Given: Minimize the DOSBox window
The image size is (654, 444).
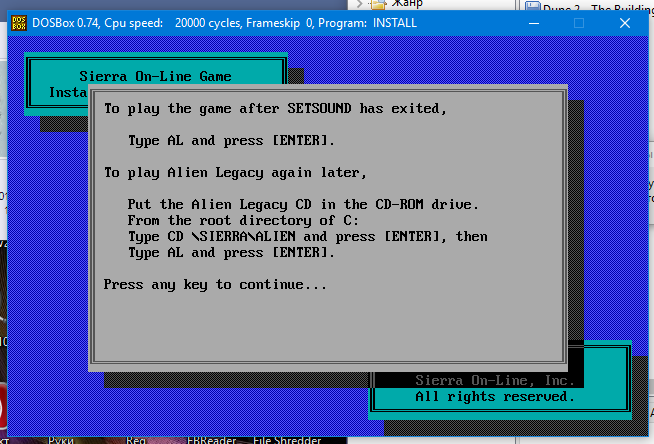Looking at the screenshot, I should pos(534,23).
